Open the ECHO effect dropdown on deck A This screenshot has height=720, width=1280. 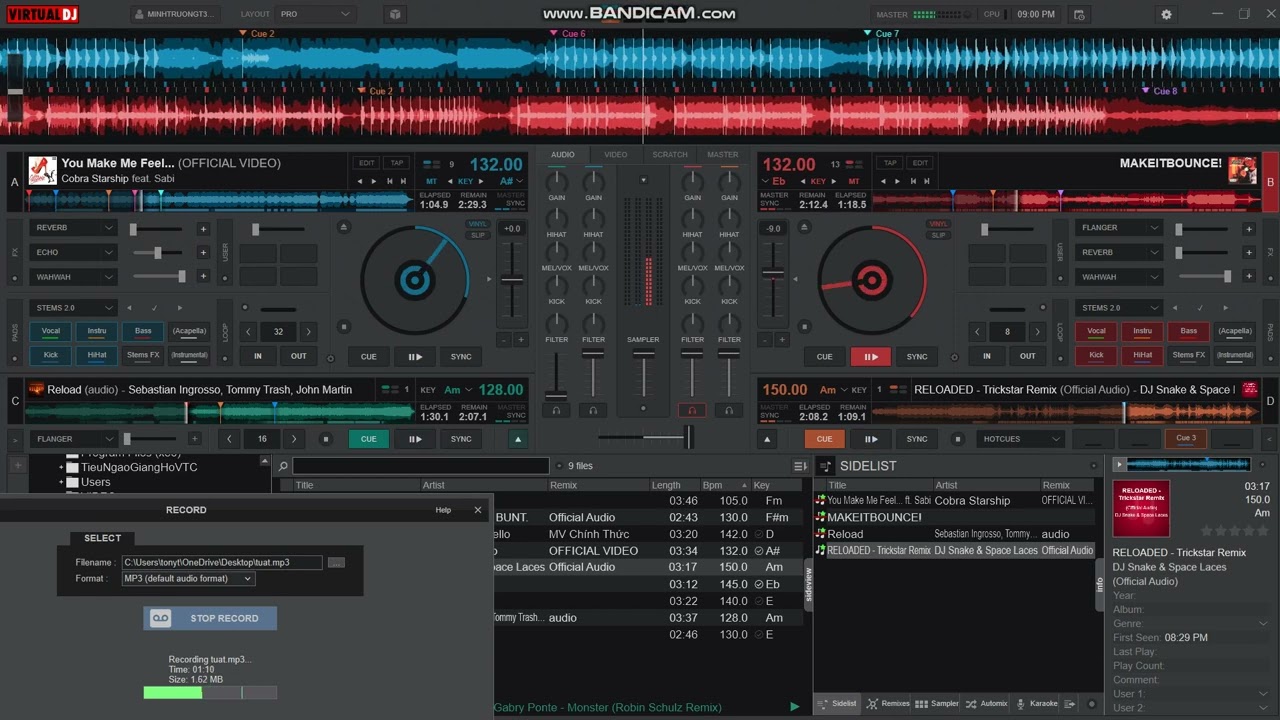click(x=74, y=252)
